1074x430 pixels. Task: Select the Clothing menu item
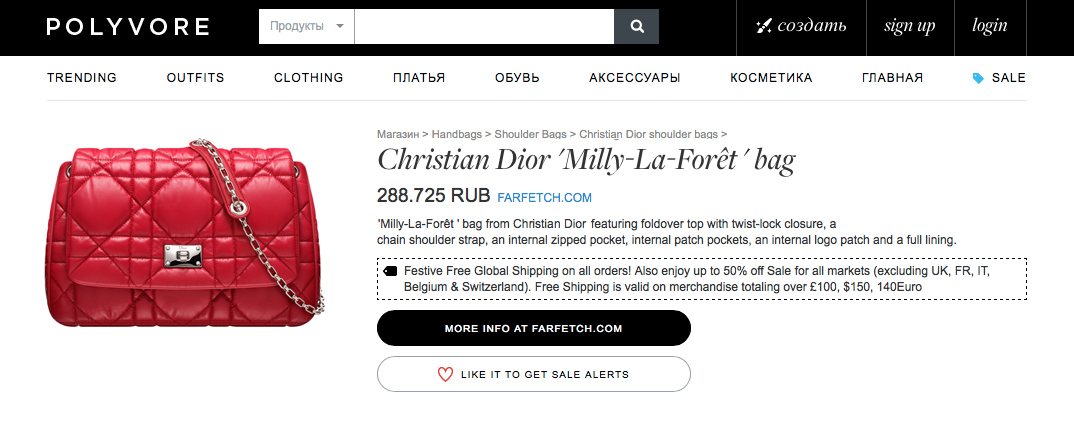pyautogui.click(x=308, y=78)
